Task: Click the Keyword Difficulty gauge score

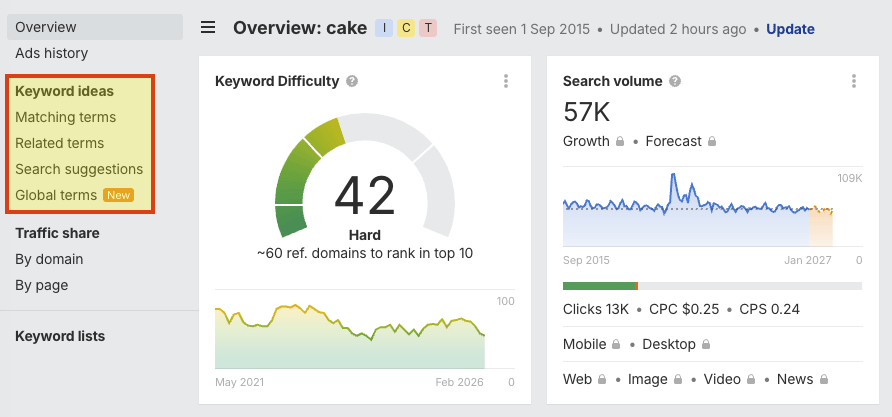Action: pyautogui.click(x=364, y=194)
